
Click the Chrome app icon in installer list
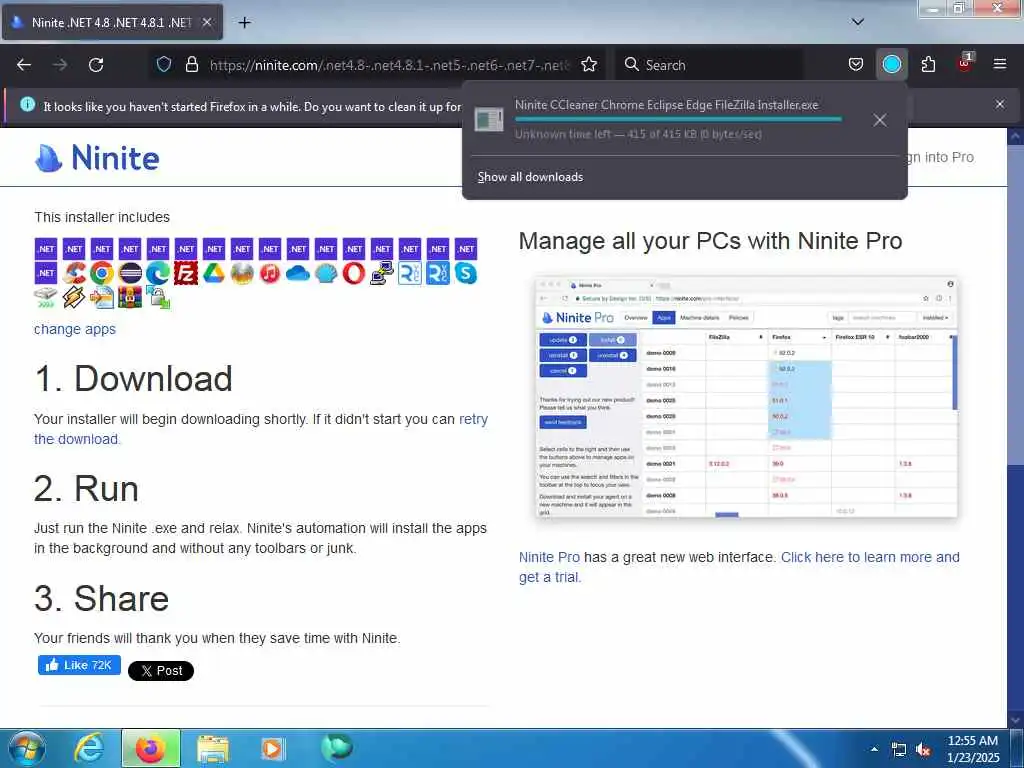click(102, 273)
